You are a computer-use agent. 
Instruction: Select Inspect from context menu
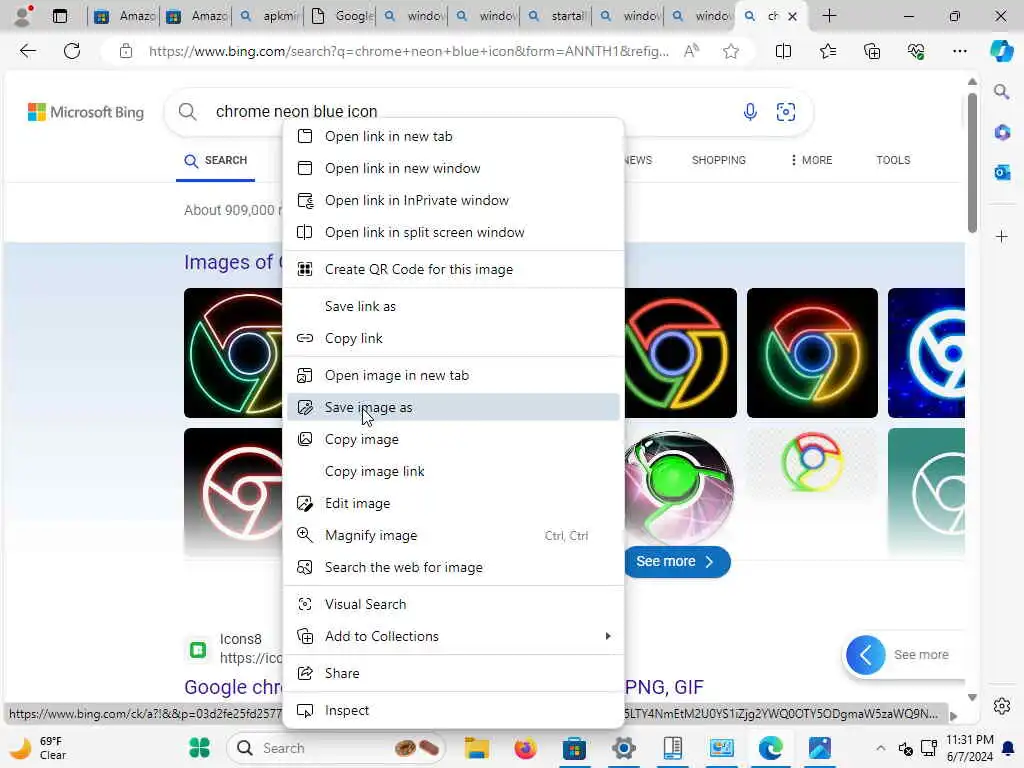[x=453, y=711]
